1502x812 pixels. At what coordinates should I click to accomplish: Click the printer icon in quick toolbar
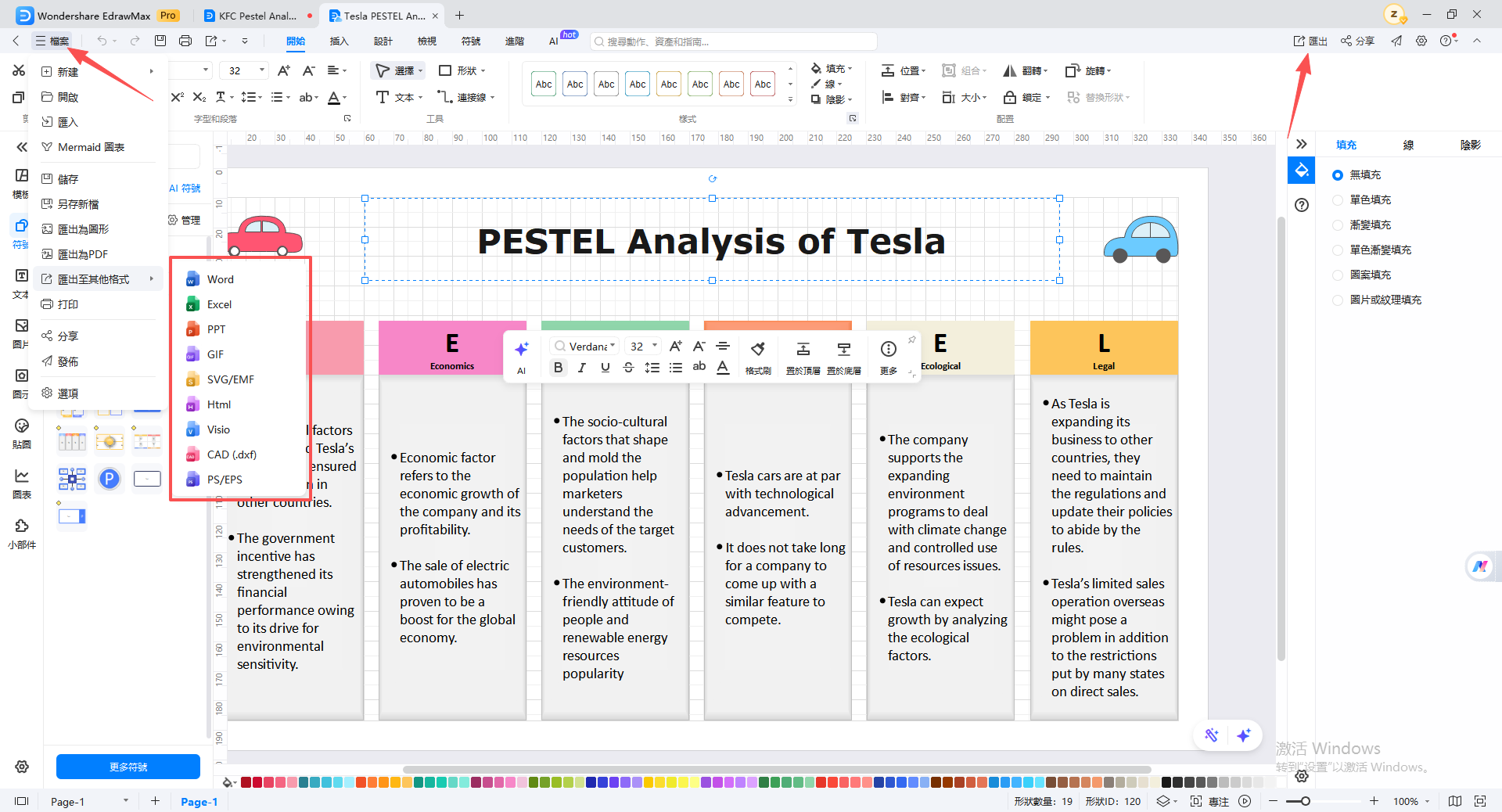pyautogui.click(x=185, y=41)
